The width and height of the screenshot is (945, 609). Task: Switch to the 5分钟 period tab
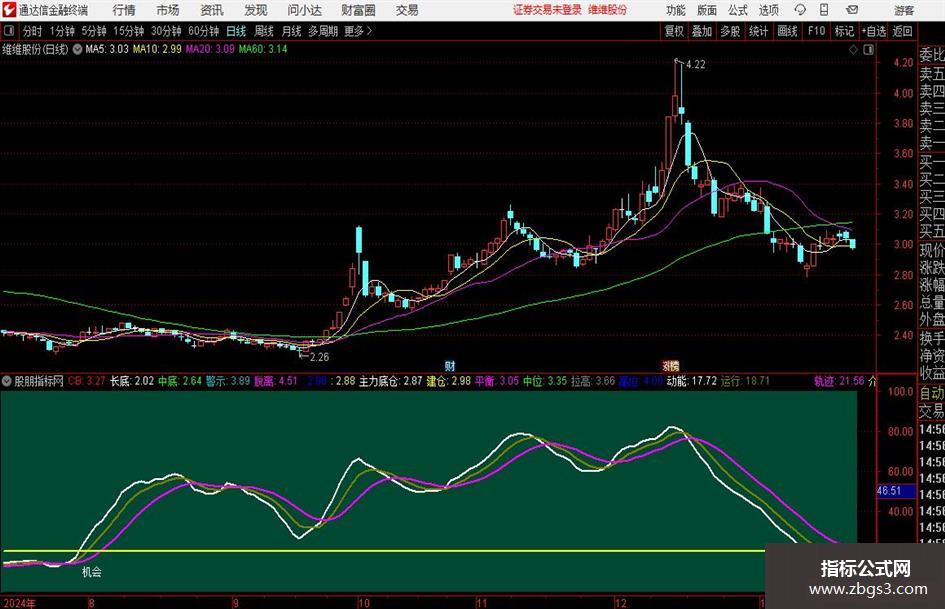[94, 31]
